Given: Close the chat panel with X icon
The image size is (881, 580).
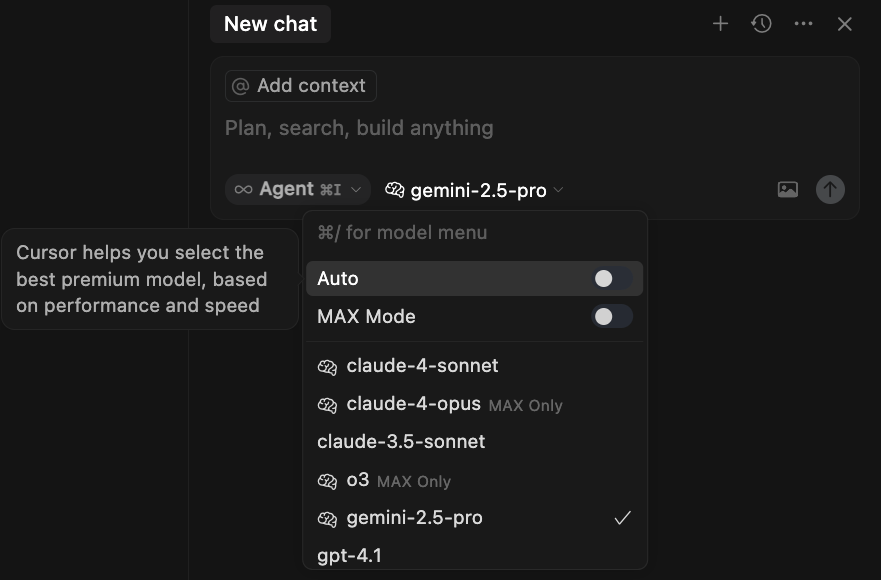Looking at the screenshot, I should [x=844, y=24].
